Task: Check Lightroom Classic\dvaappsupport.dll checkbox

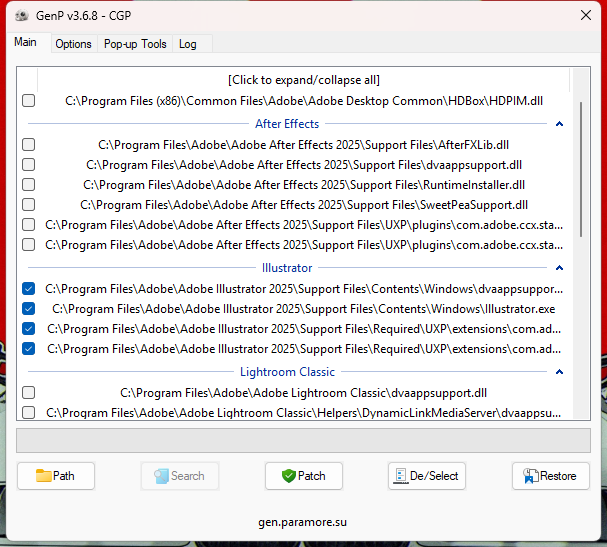Action: coord(29,393)
